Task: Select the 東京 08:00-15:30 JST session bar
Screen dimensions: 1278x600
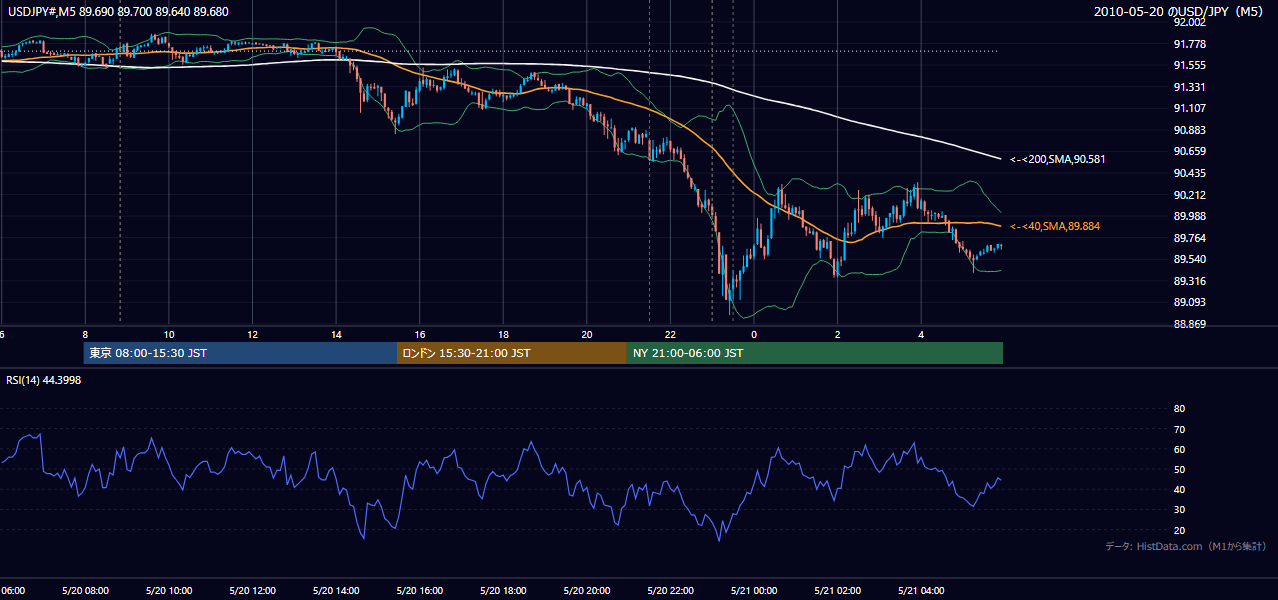Action: click(240, 353)
